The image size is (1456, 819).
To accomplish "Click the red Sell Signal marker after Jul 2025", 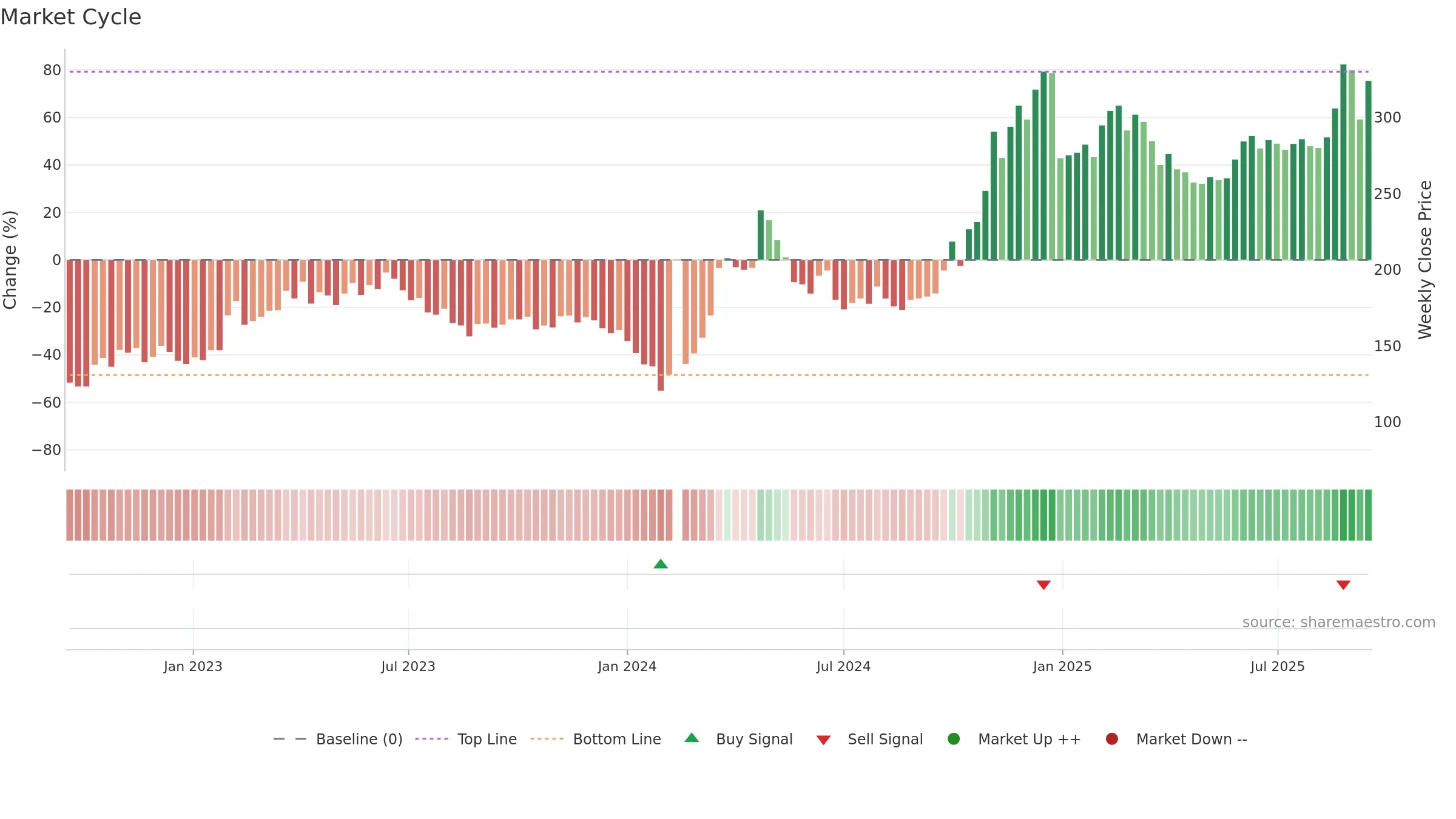I will point(1343,585).
